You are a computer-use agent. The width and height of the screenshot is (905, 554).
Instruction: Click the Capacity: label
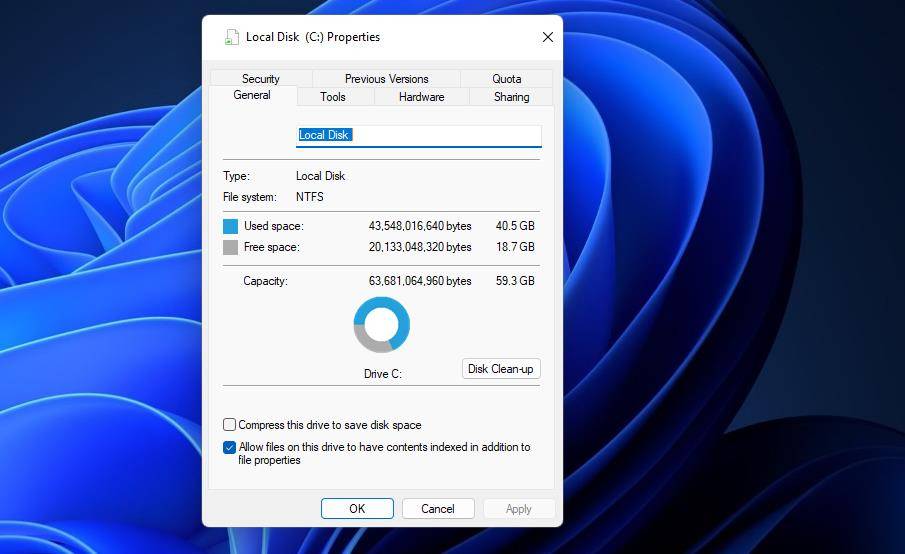265,281
